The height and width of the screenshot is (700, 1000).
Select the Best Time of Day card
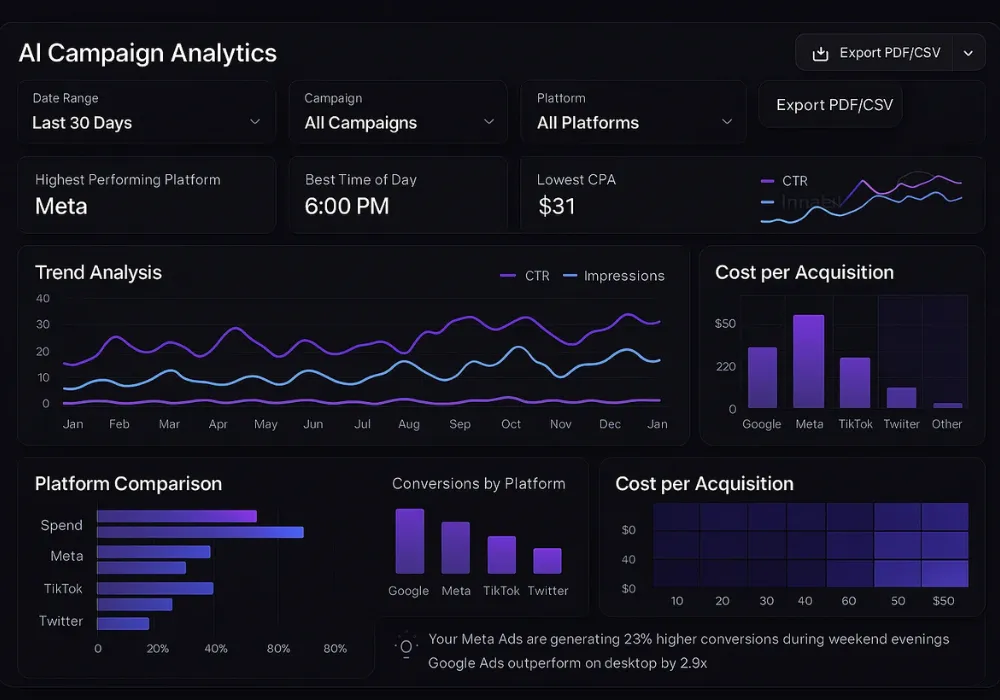398,194
